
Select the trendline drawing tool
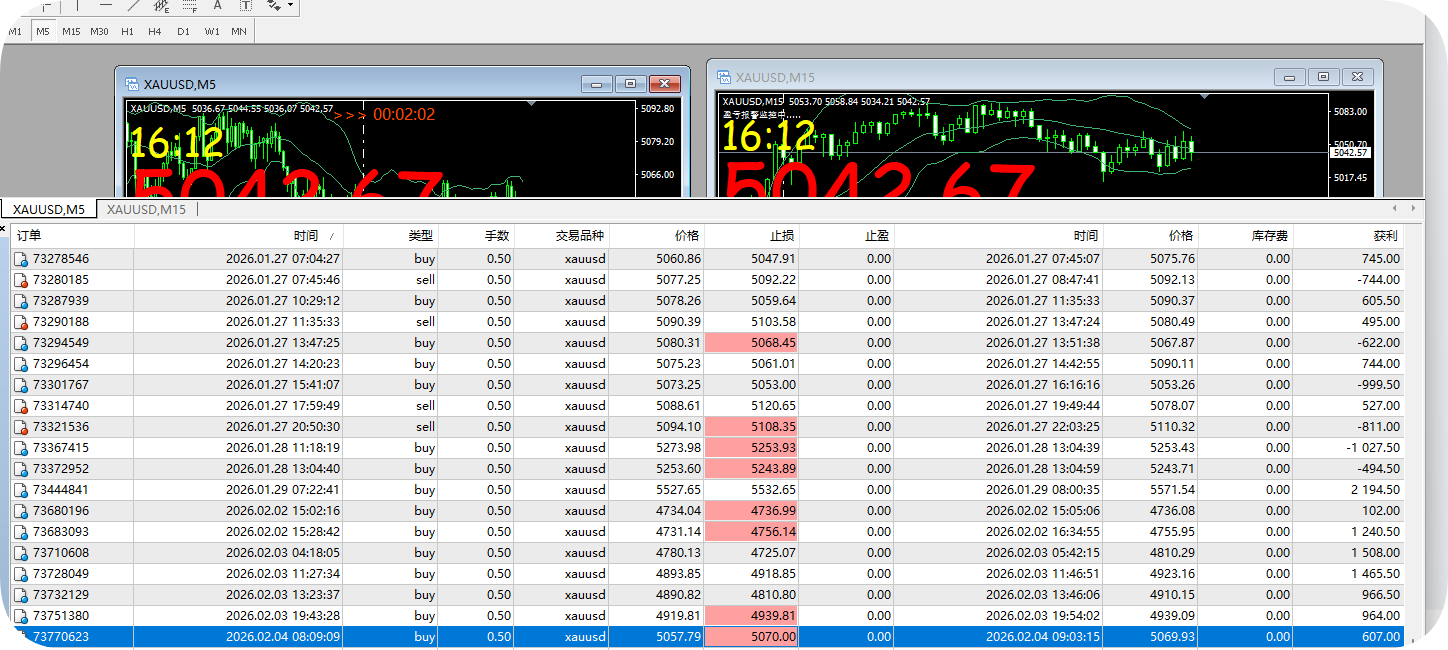134,5
